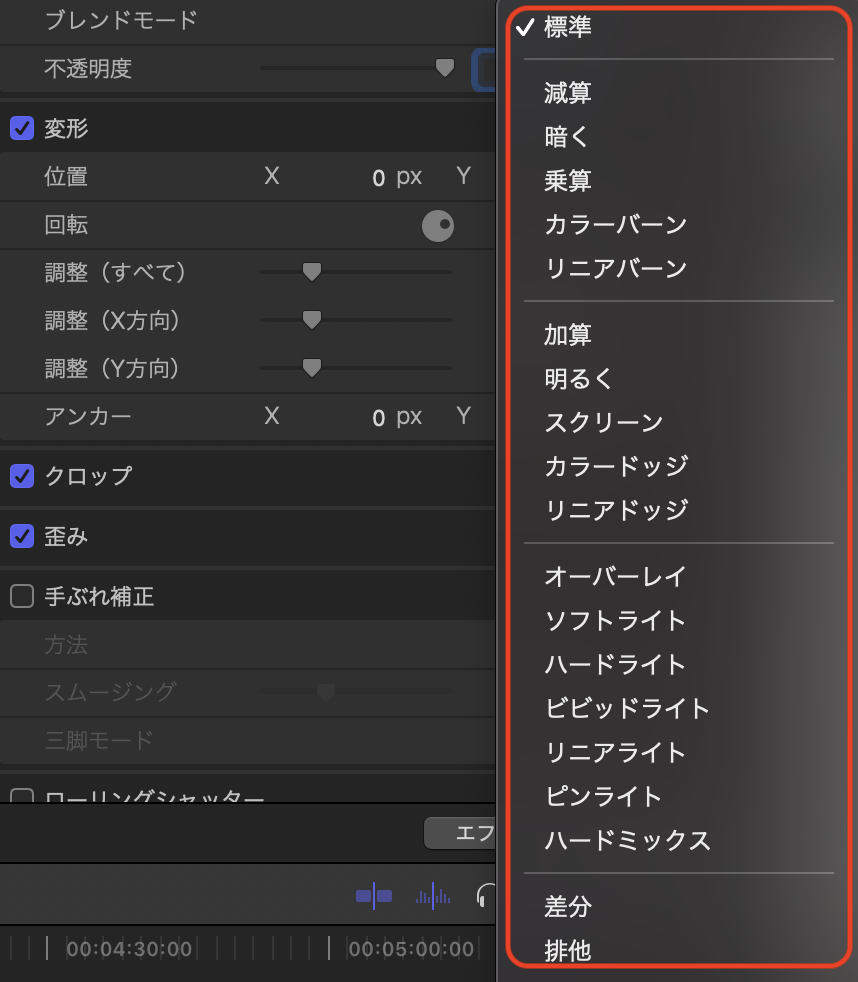Screen dimensions: 858x982
Task: Click the アンカー parameter label
Action: [x=88, y=416]
